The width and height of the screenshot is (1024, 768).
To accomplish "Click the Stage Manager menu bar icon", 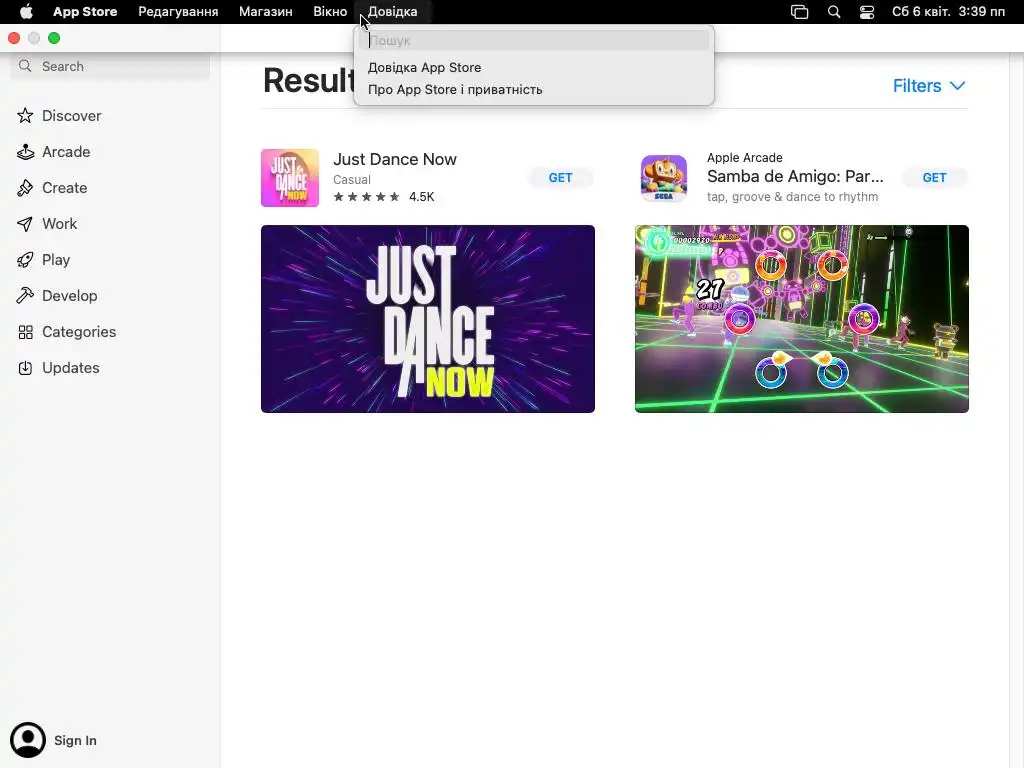I will point(799,12).
